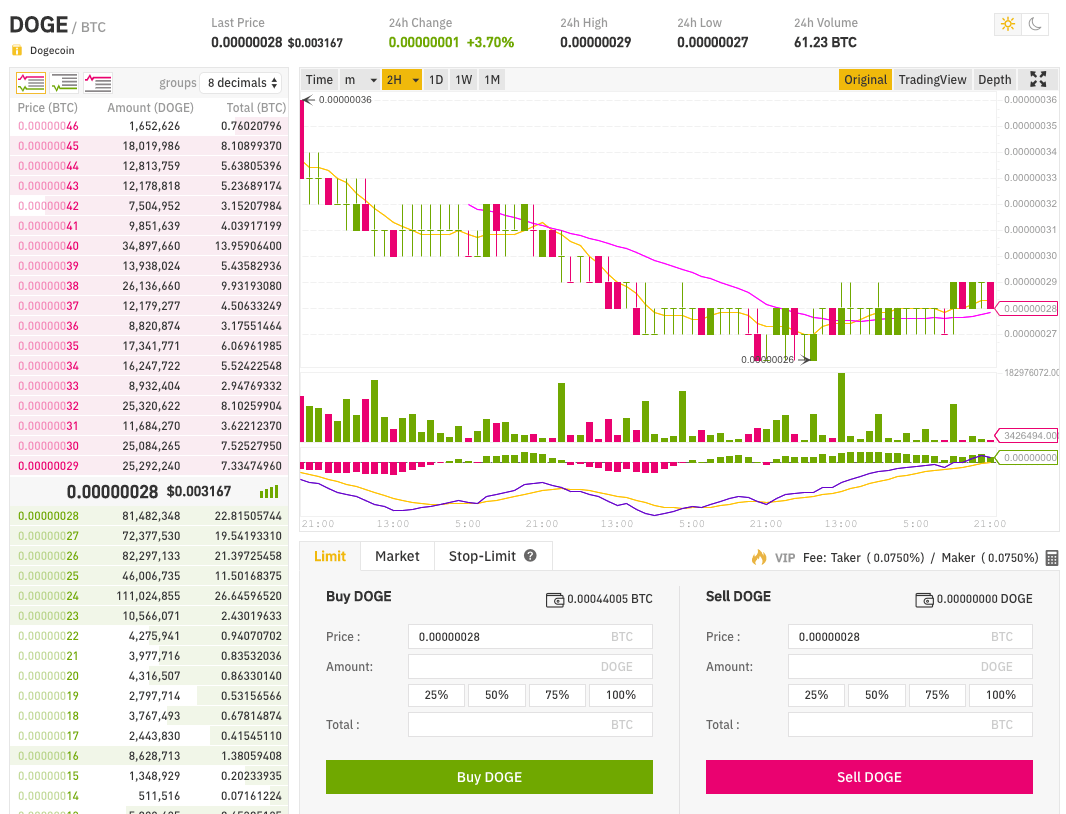Expand chart to fullscreen

point(1038,80)
